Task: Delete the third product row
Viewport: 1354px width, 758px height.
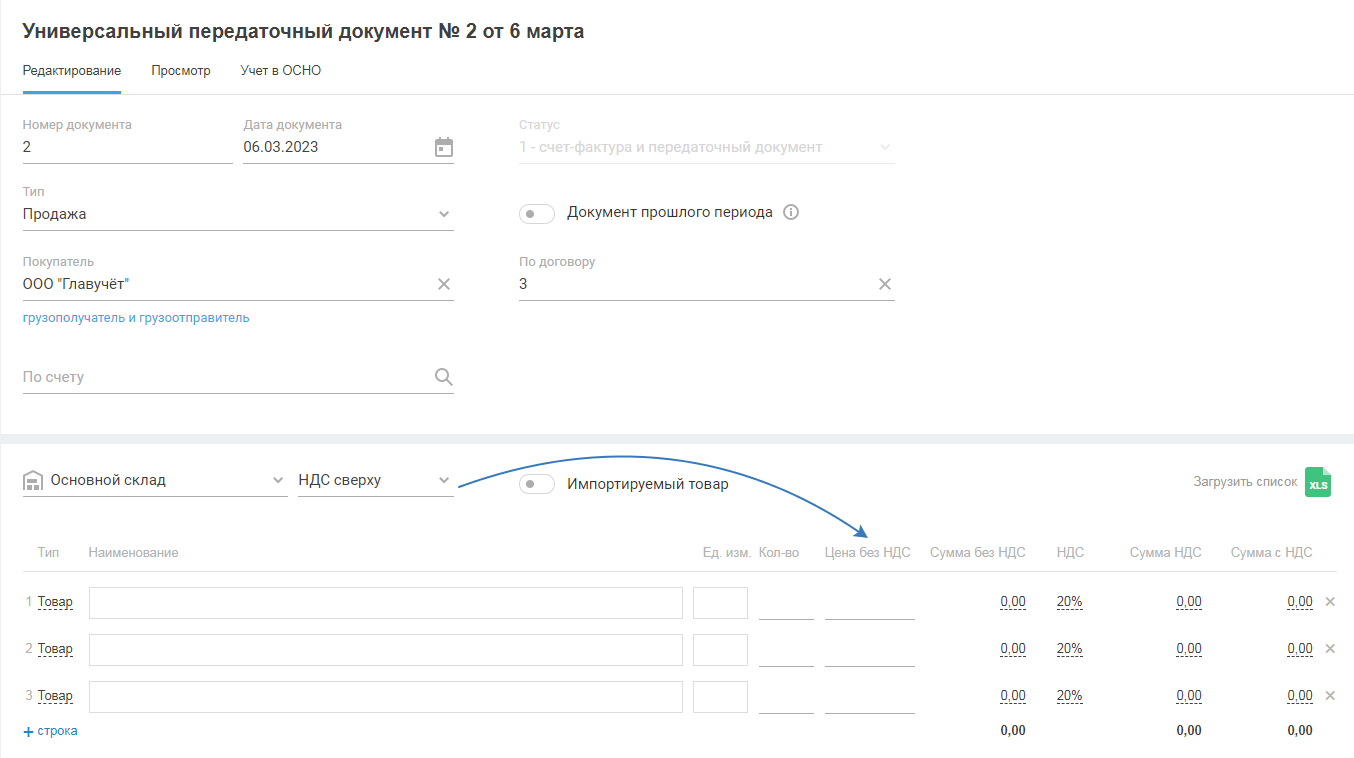Action: click(1330, 696)
